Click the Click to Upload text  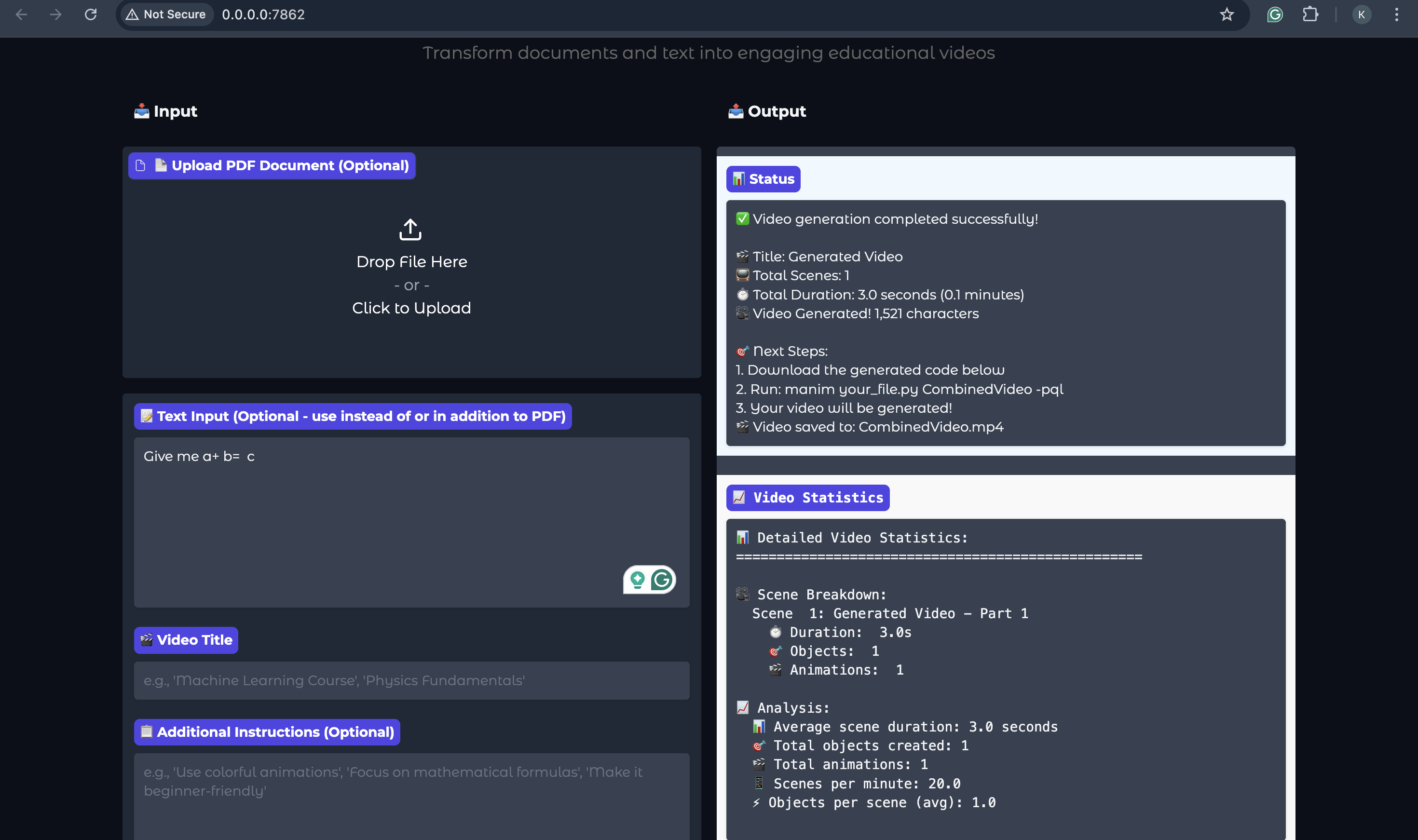tap(411, 308)
